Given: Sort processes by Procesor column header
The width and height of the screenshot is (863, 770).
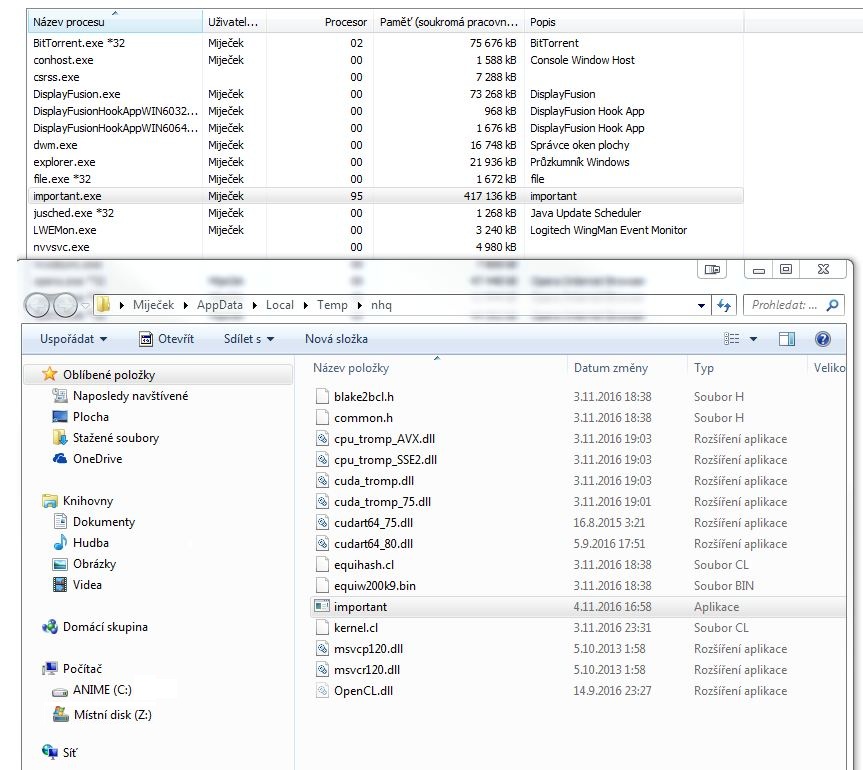Looking at the screenshot, I should click(319, 22).
